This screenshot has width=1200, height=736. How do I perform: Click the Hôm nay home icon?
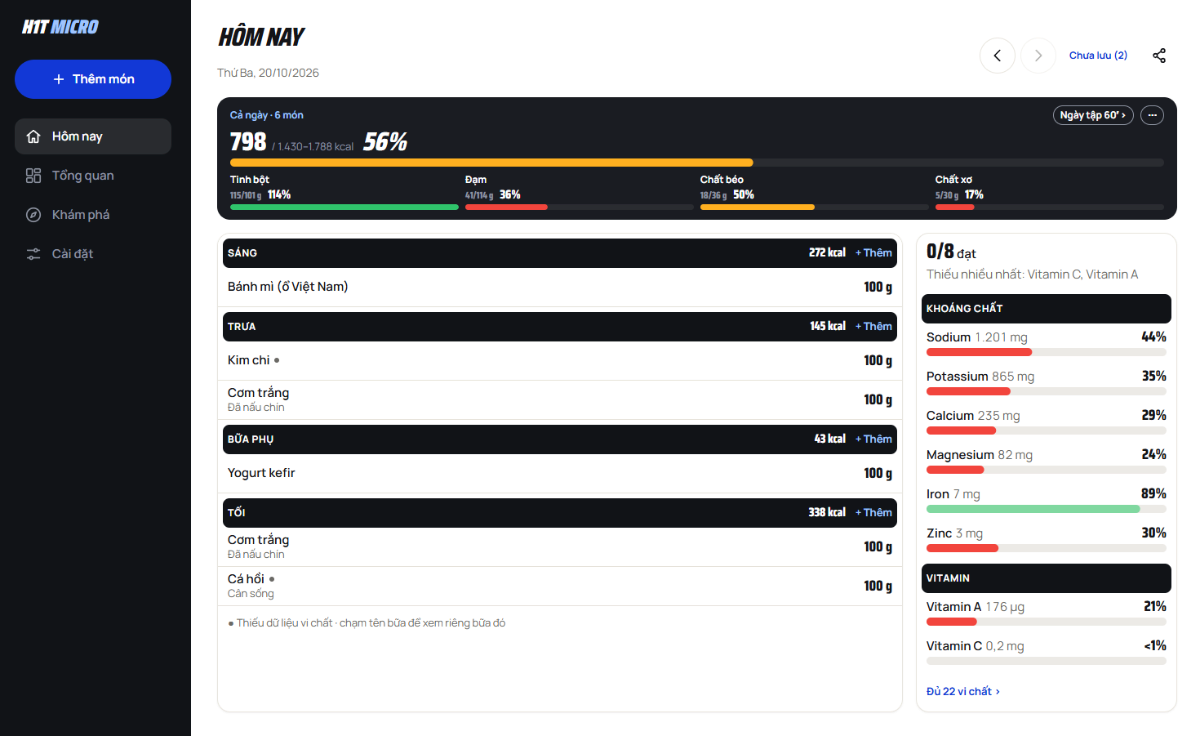point(33,136)
